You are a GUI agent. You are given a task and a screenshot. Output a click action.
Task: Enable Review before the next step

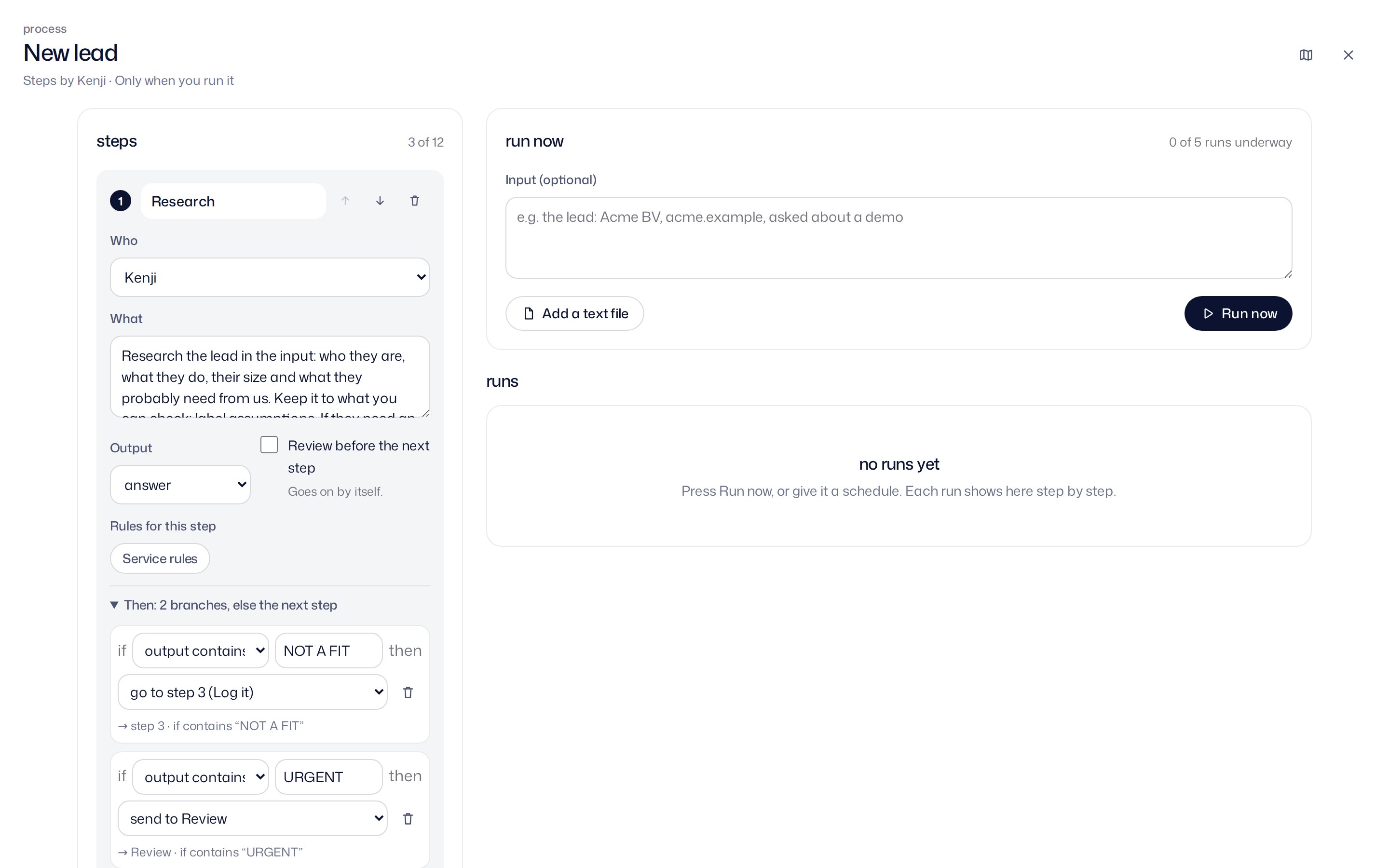coord(269,445)
